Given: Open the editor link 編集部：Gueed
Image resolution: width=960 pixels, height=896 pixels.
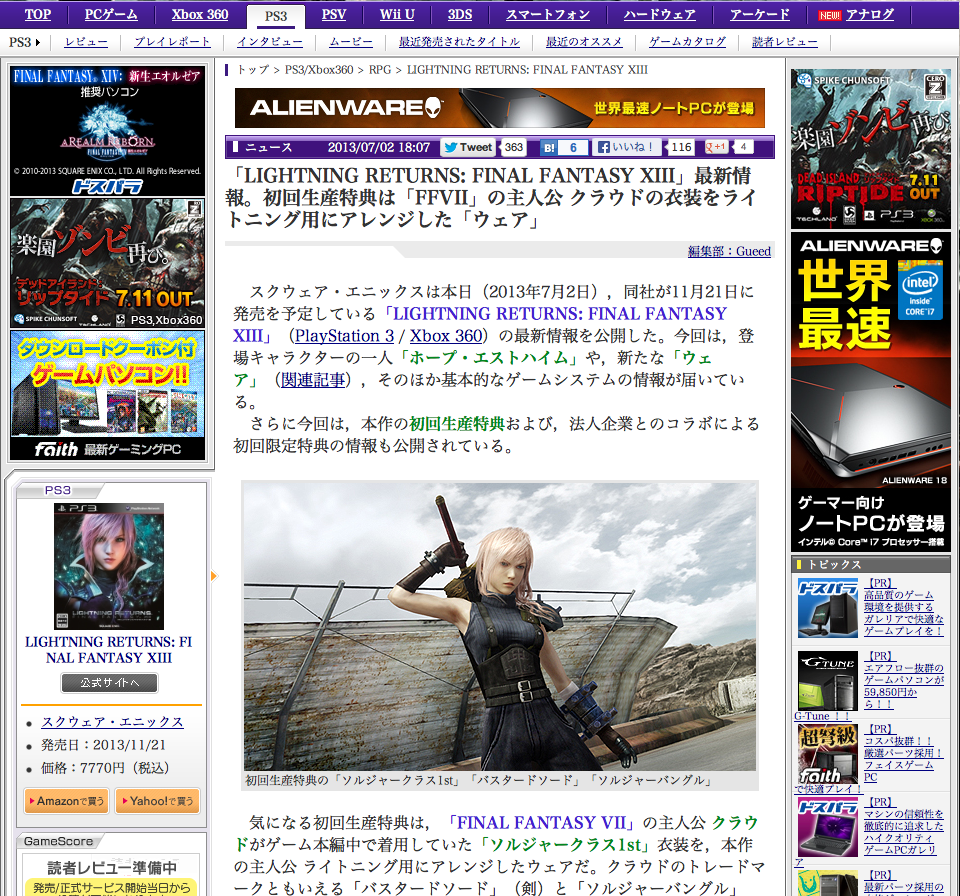Looking at the screenshot, I should 729,251.
